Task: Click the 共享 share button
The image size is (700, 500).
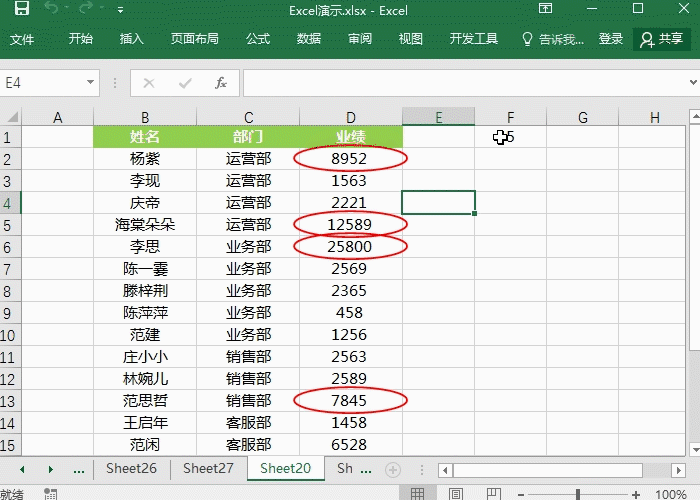Action: pyautogui.click(x=662, y=39)
